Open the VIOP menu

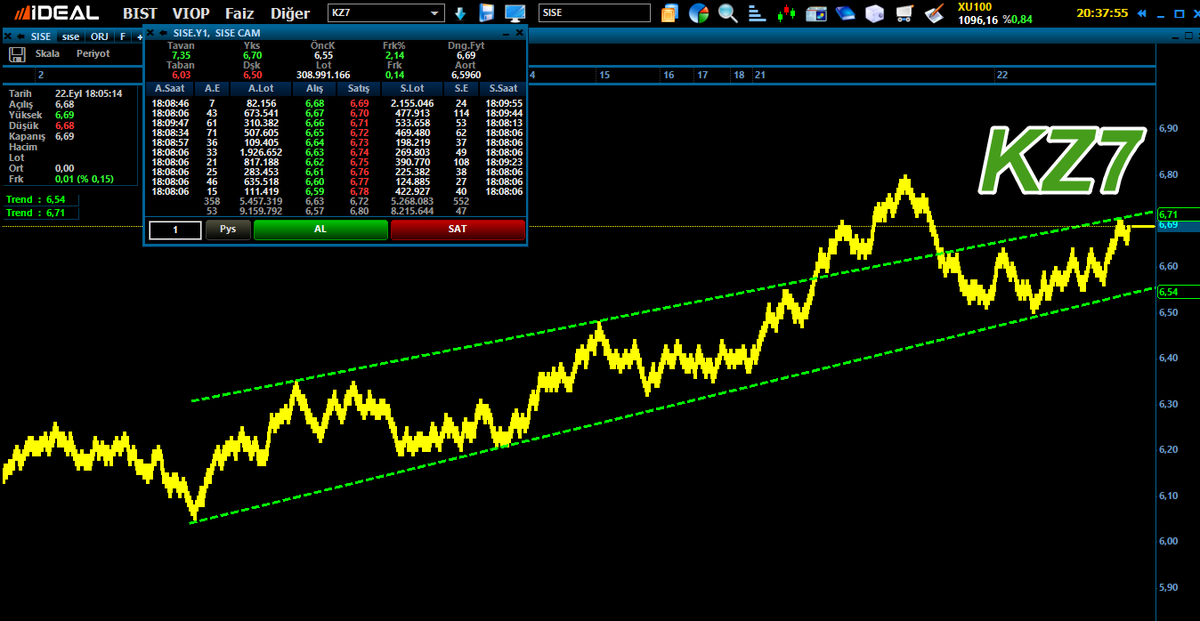191,14
